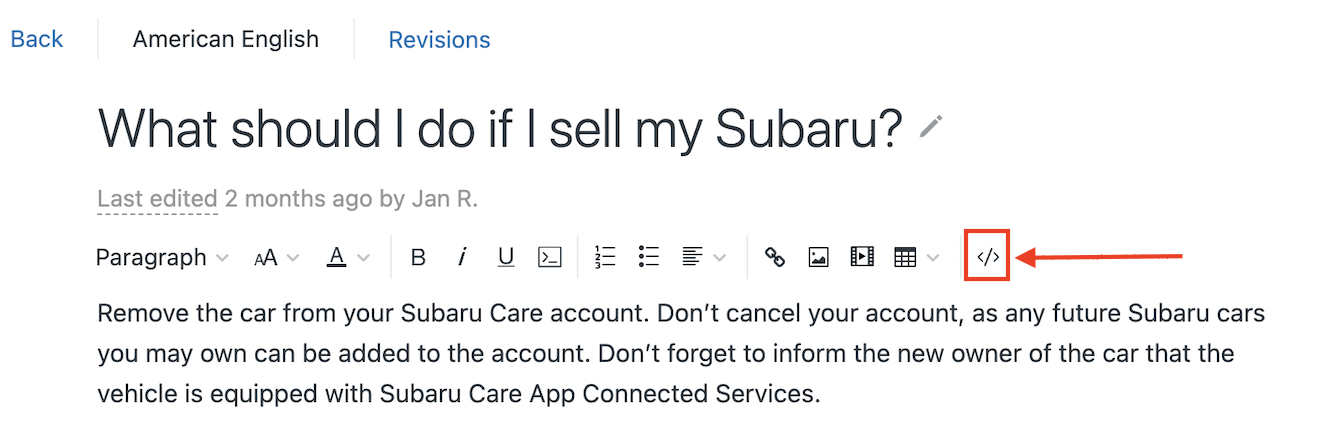Image resolution: width=1326 pixels, height=440 pixels.
Task: Open the source code editor button
Action: coord(988,257)
